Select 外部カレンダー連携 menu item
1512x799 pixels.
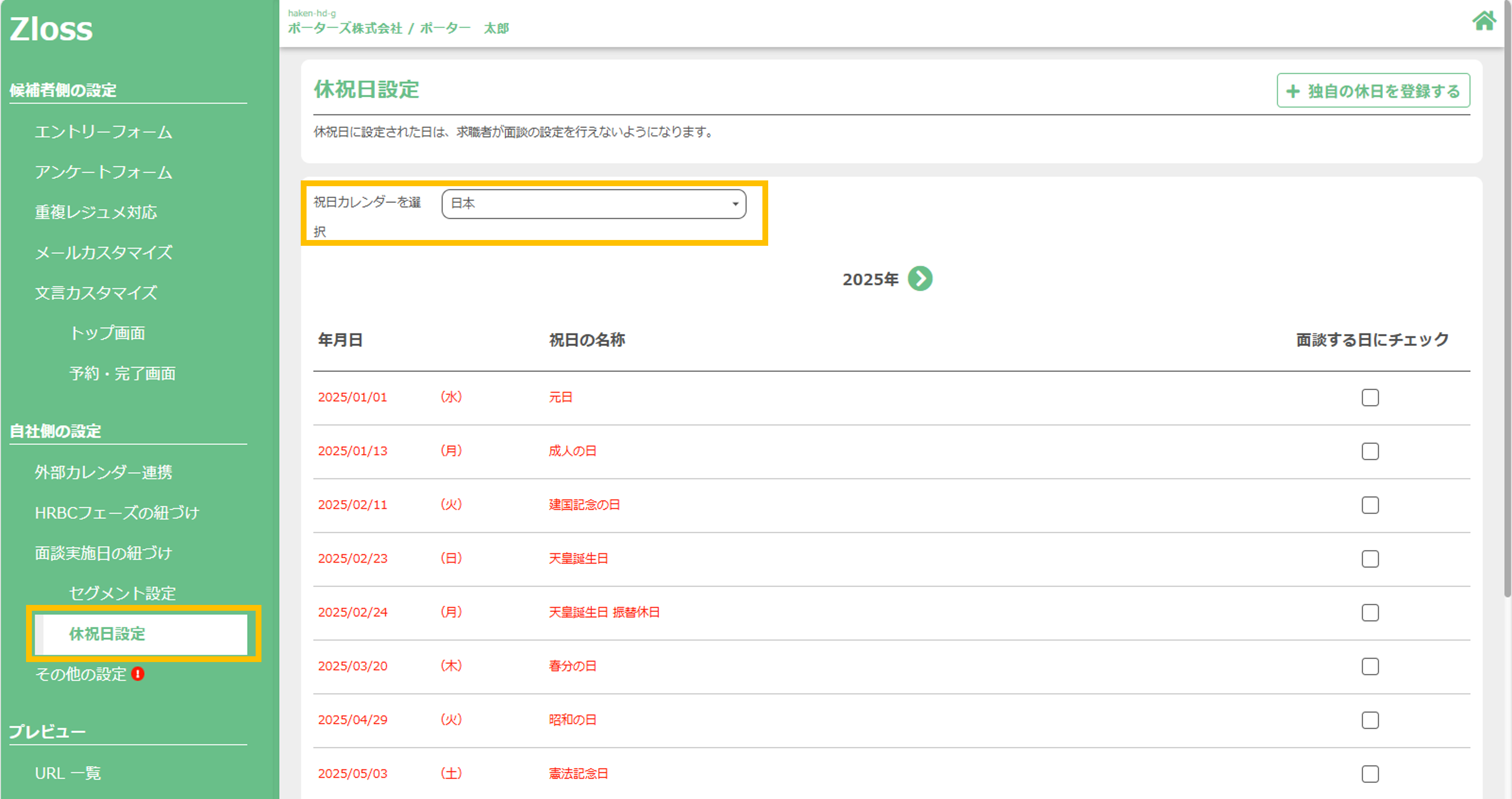pyautogui.click(x=103, y=473)
